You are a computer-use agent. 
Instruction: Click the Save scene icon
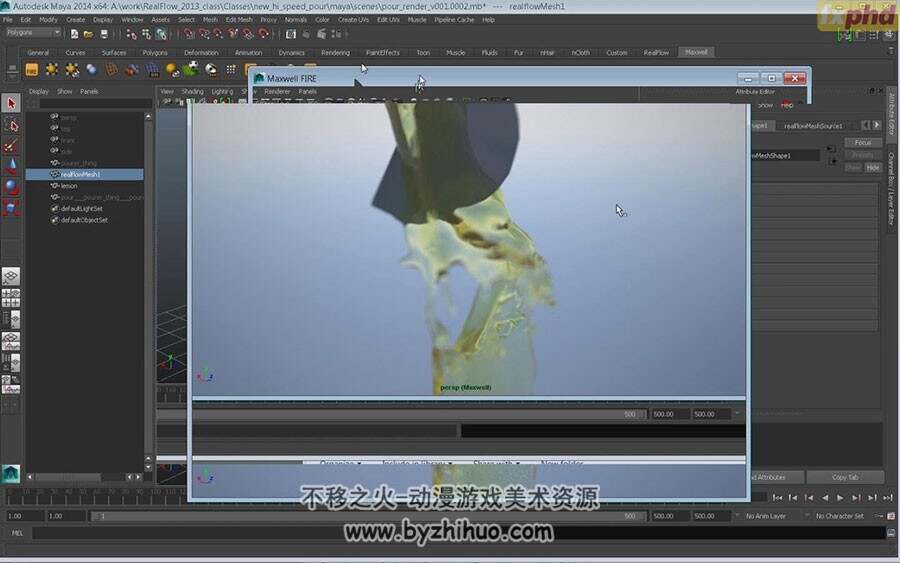click(x=104, y=34)
